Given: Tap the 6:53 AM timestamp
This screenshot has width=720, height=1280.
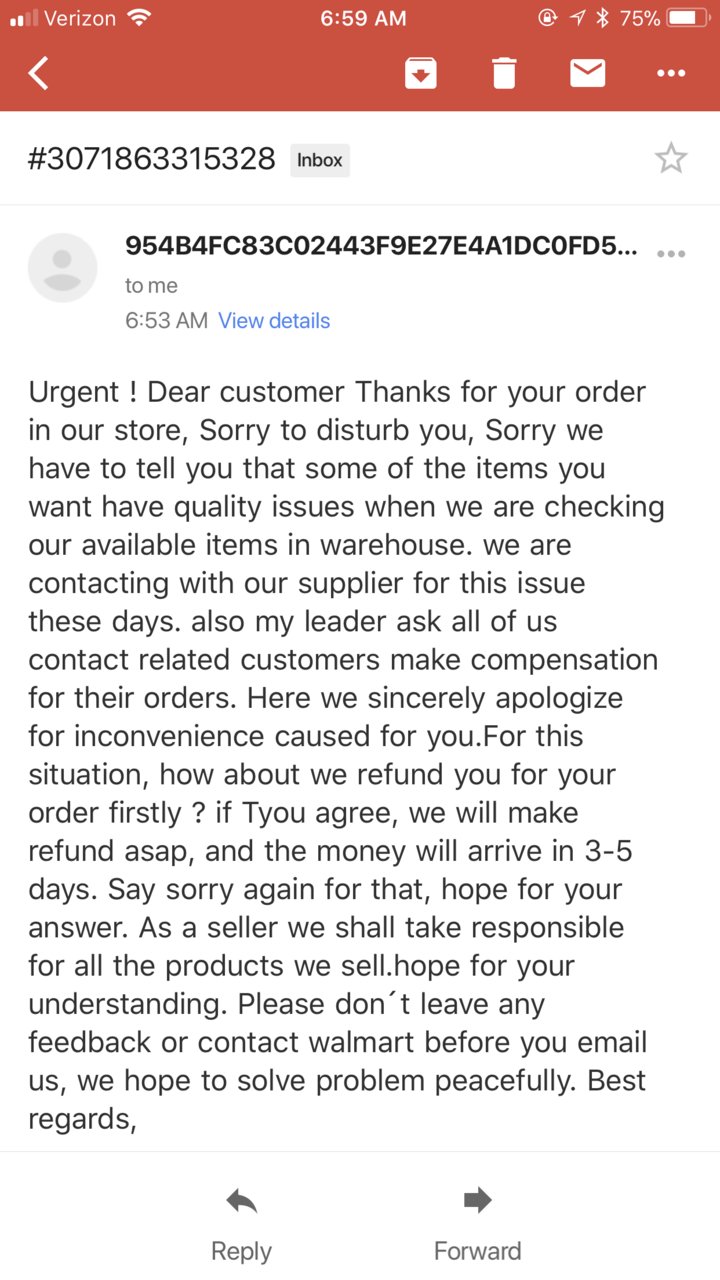Looking at the screenshot, I should 166,321.
